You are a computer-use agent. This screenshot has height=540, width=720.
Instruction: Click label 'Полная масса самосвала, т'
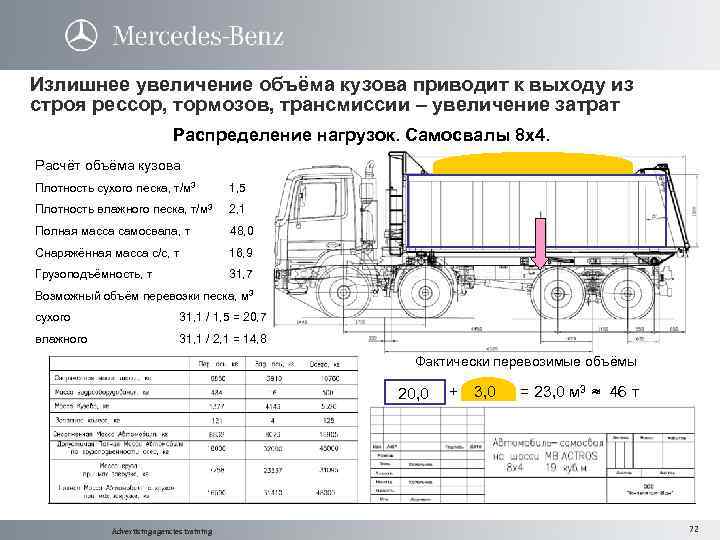(112, 231)
